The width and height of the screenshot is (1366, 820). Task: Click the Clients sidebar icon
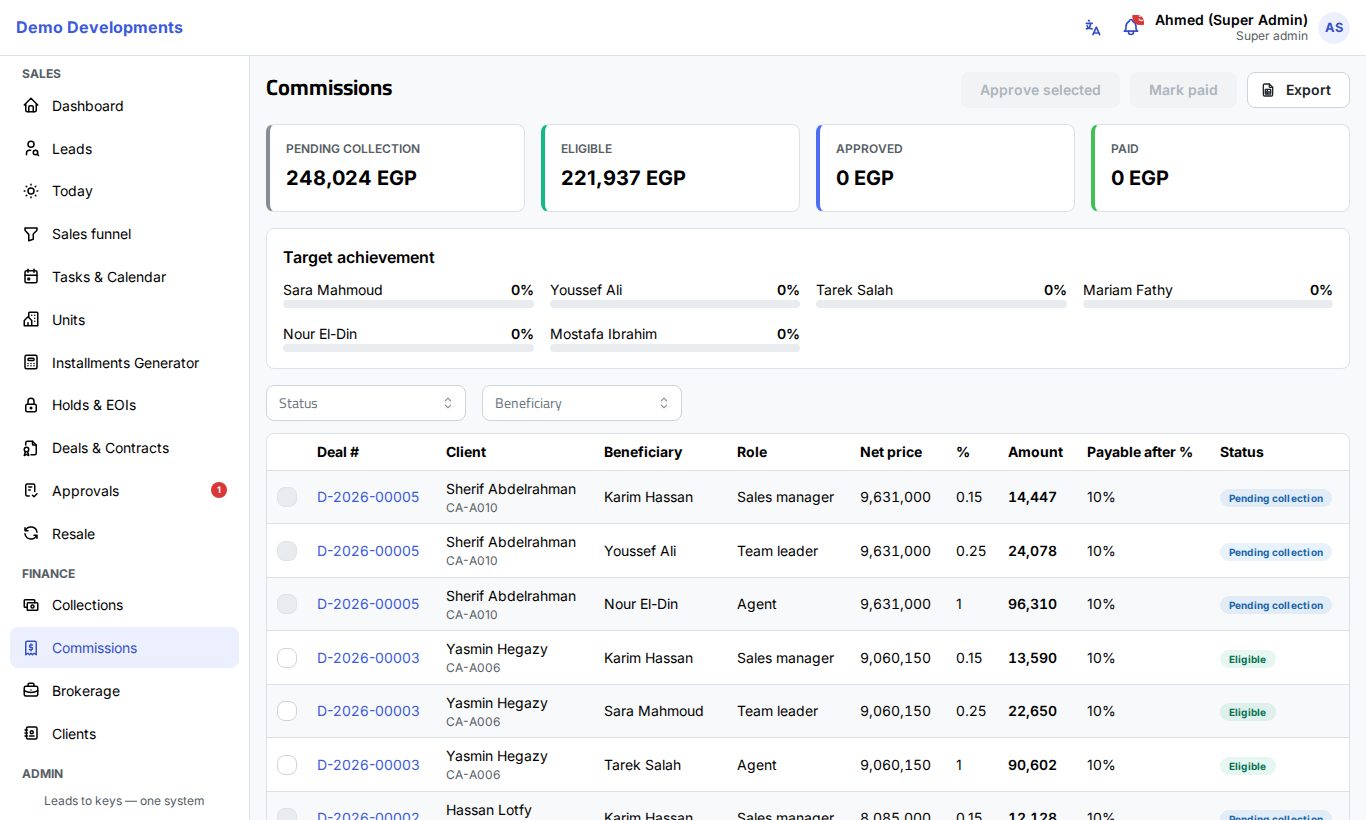(31, 734)
